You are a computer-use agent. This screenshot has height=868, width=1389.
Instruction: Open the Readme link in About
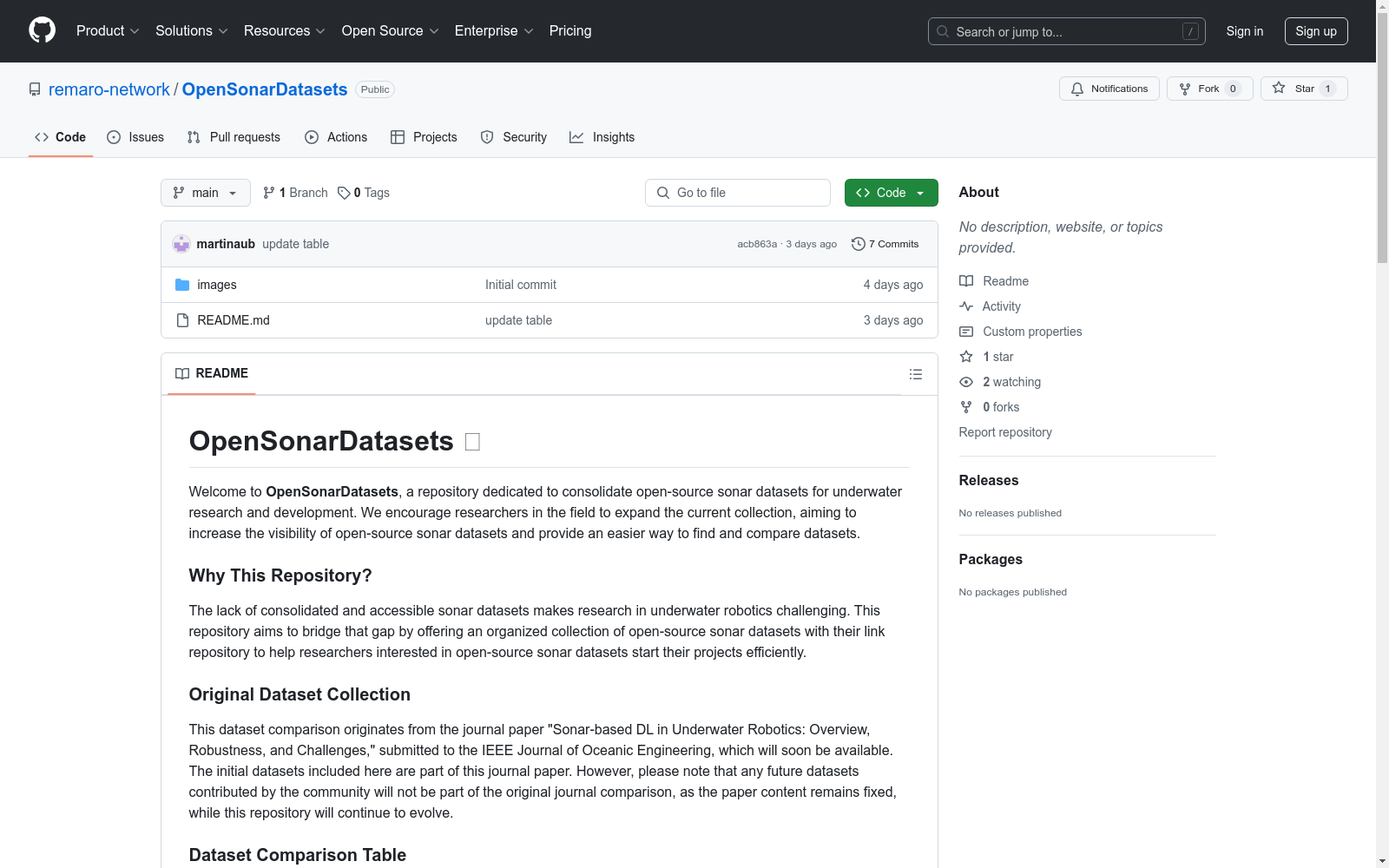[x=994, y=281]
